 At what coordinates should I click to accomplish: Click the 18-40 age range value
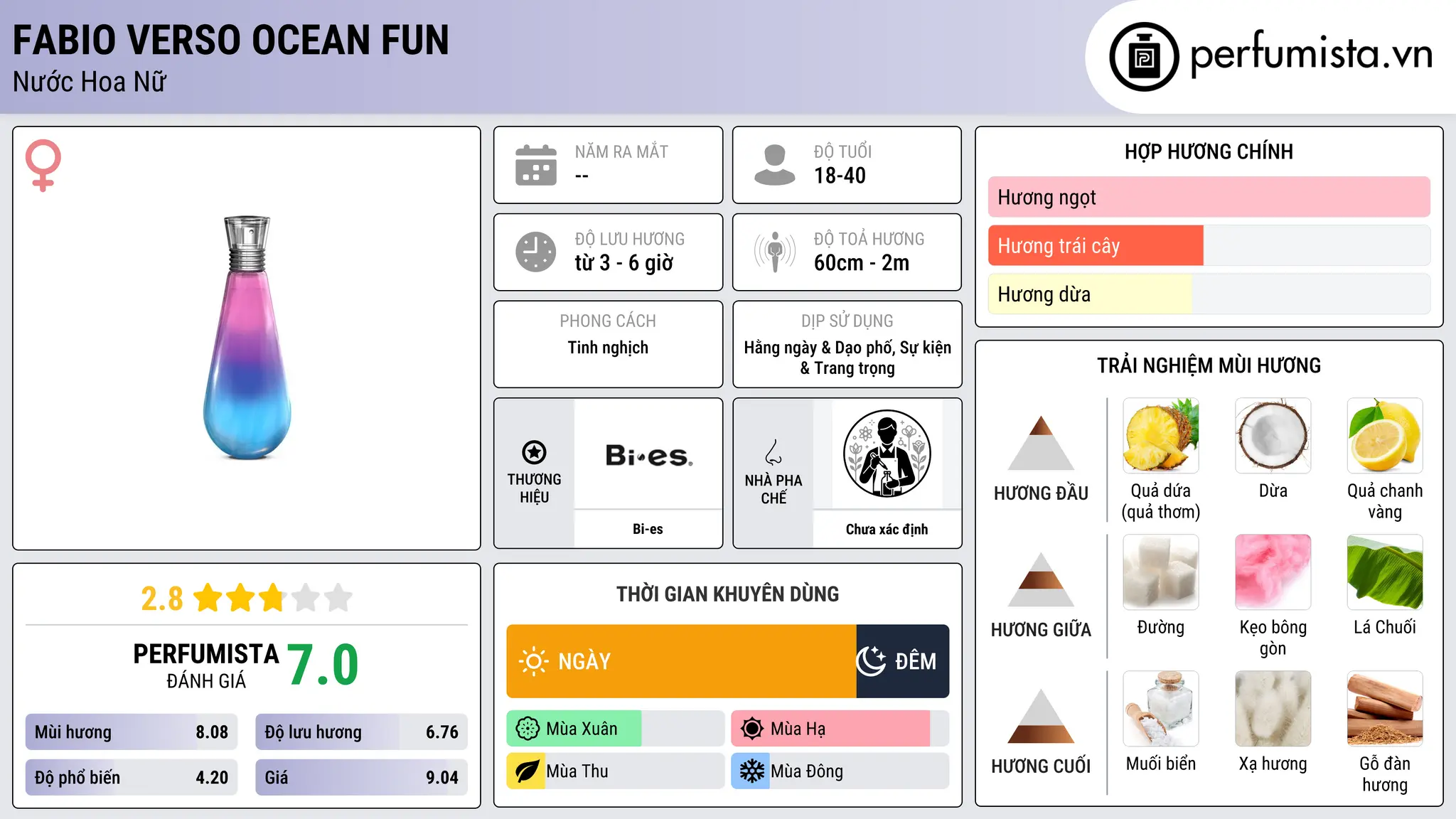840,176
